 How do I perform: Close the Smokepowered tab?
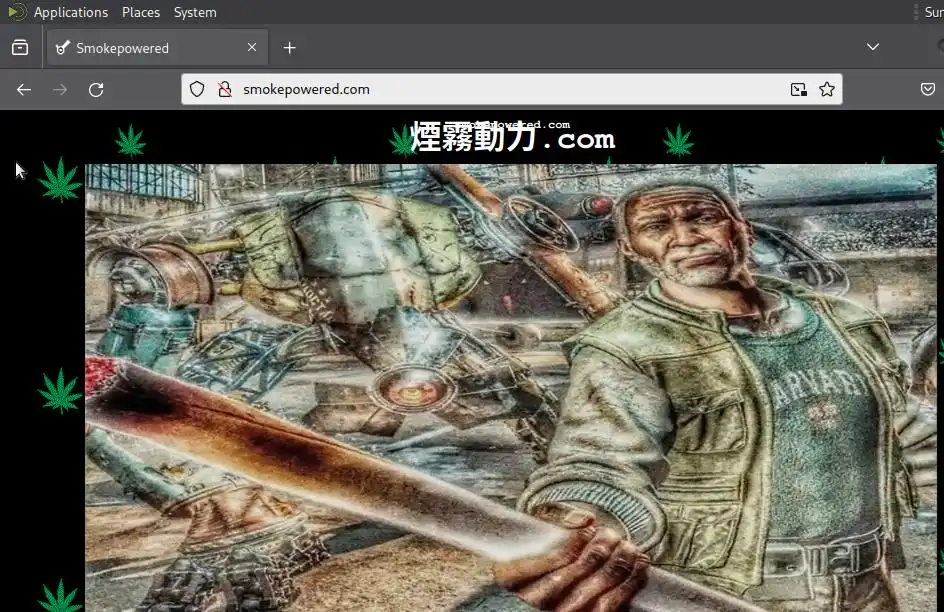coord(252,47)
